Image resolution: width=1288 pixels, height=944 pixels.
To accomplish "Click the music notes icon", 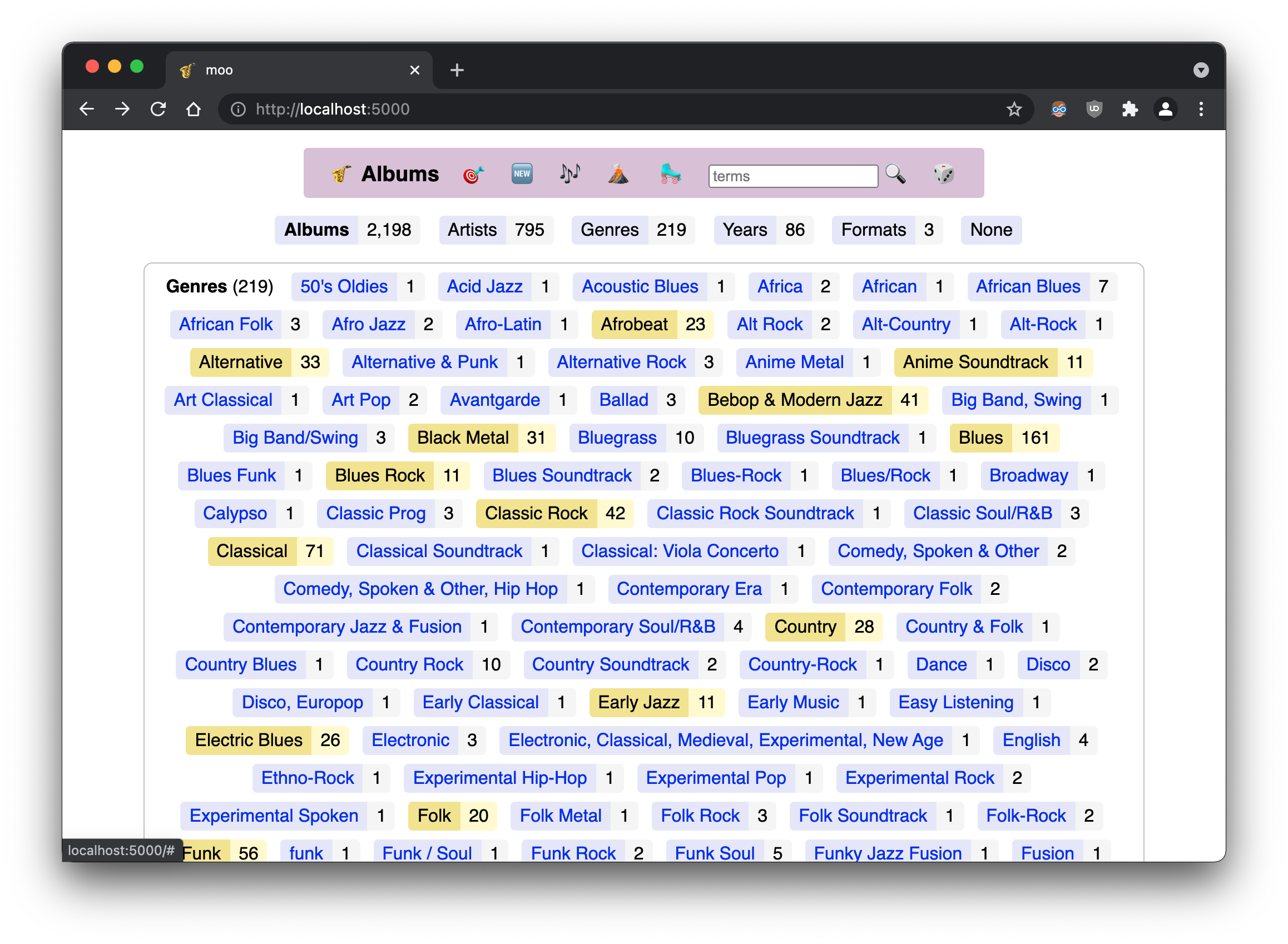I will (569, 173).
